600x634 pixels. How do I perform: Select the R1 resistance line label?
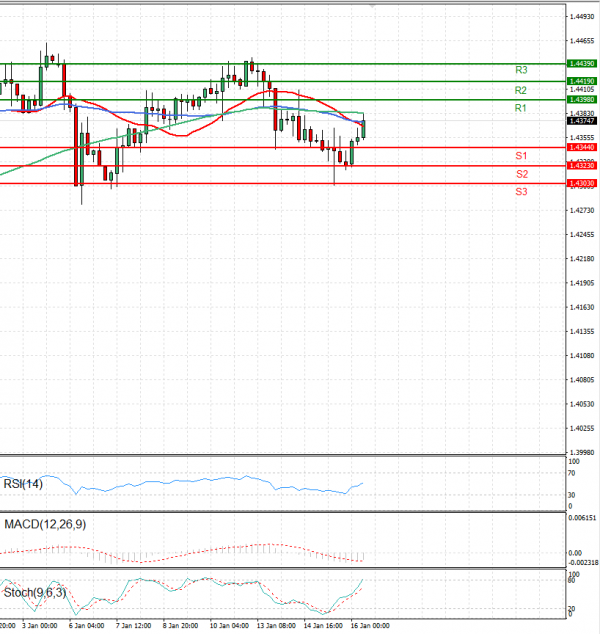(521, 108)
